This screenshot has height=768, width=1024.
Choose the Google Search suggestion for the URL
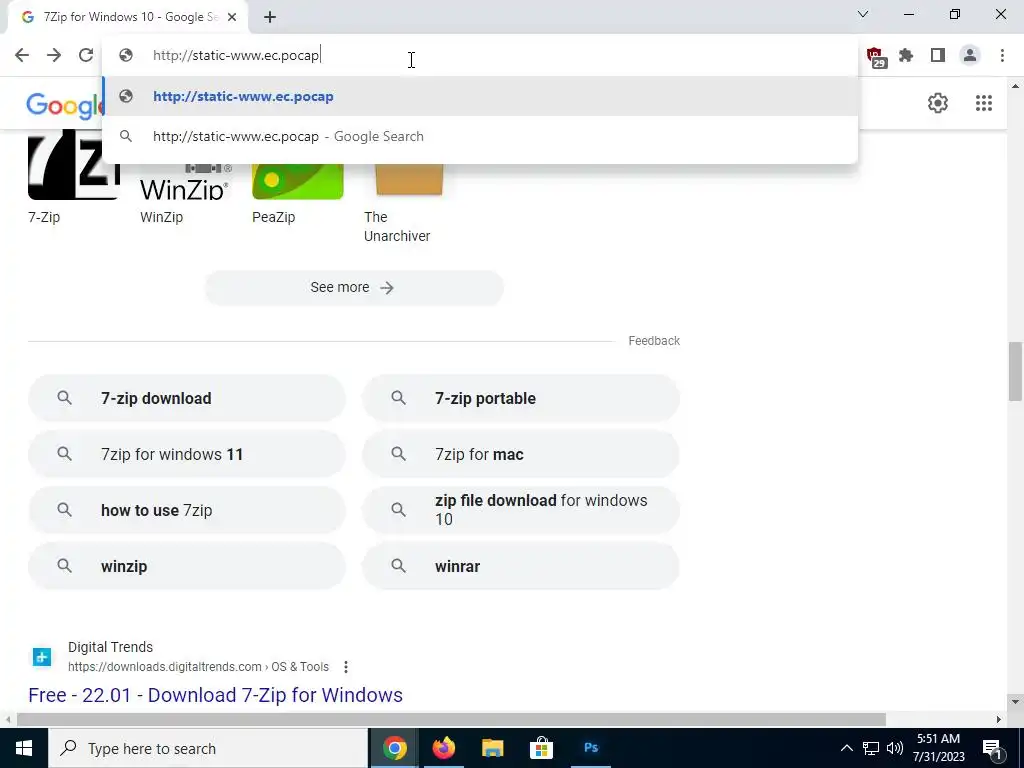tap(480, 136)
